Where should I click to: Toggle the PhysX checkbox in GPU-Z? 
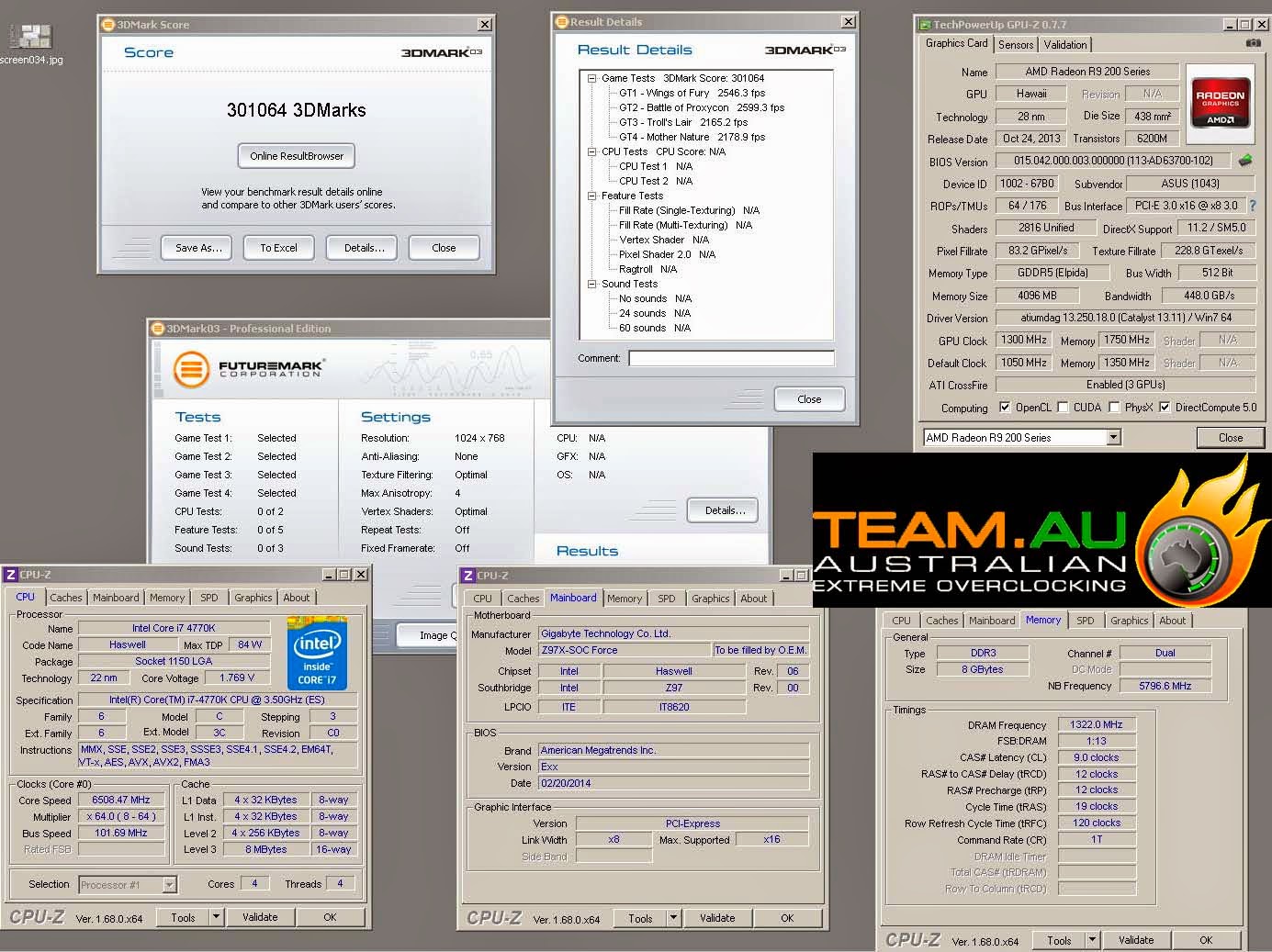click(1114, 408)
